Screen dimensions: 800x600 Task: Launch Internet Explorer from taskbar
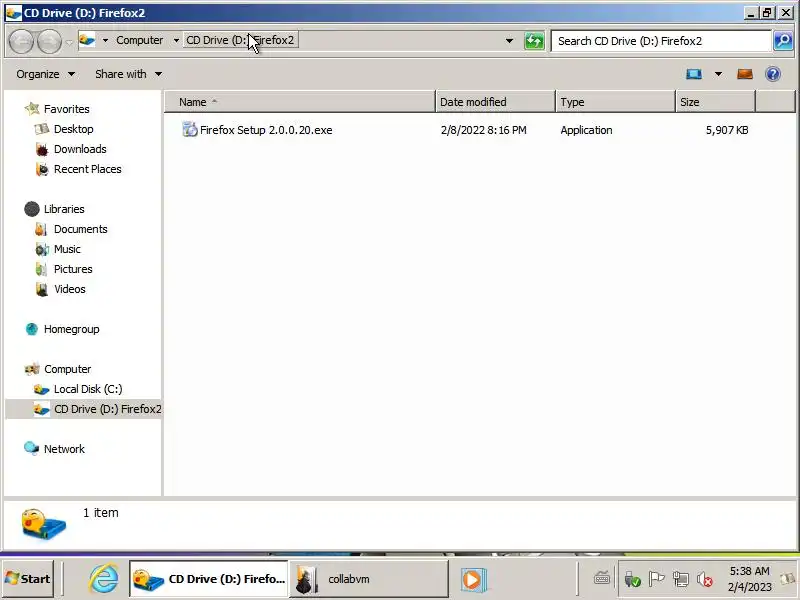104,579
